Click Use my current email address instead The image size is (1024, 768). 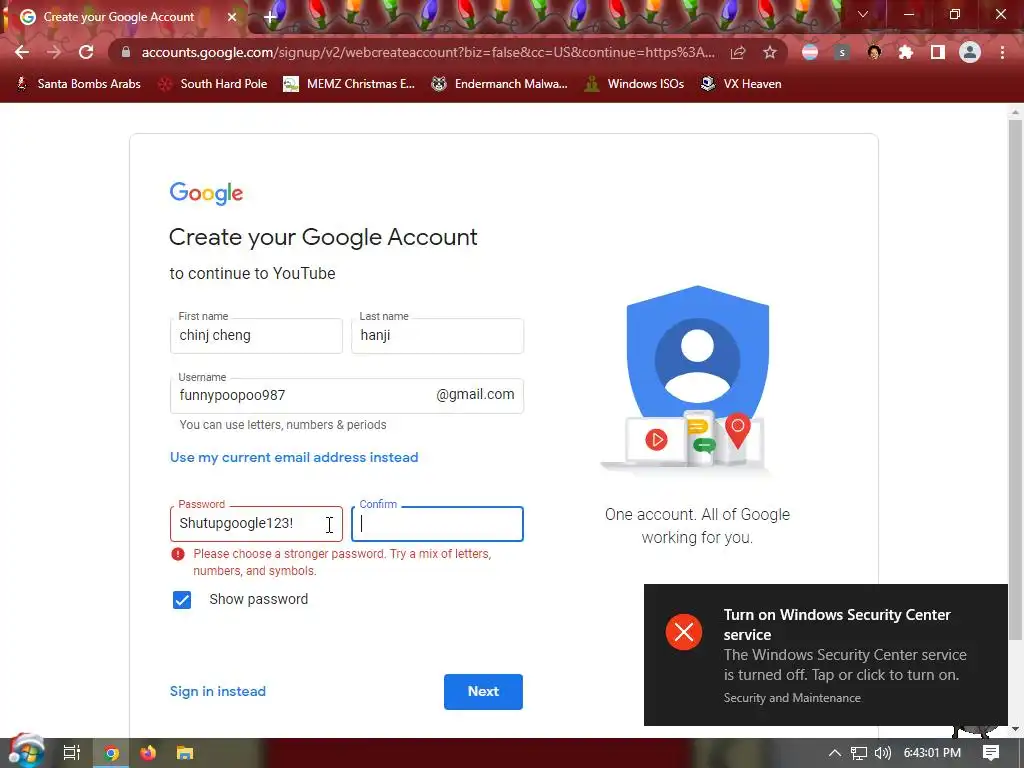[x=294, y=457]
